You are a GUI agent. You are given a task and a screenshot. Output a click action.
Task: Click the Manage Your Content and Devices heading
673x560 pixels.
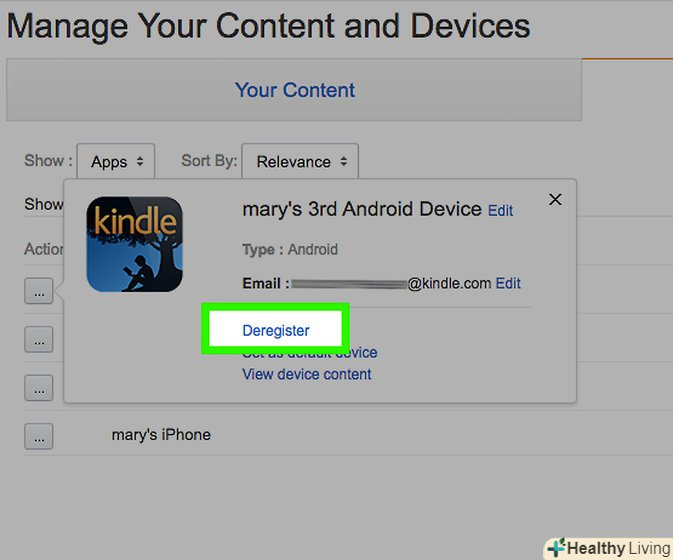269,27
